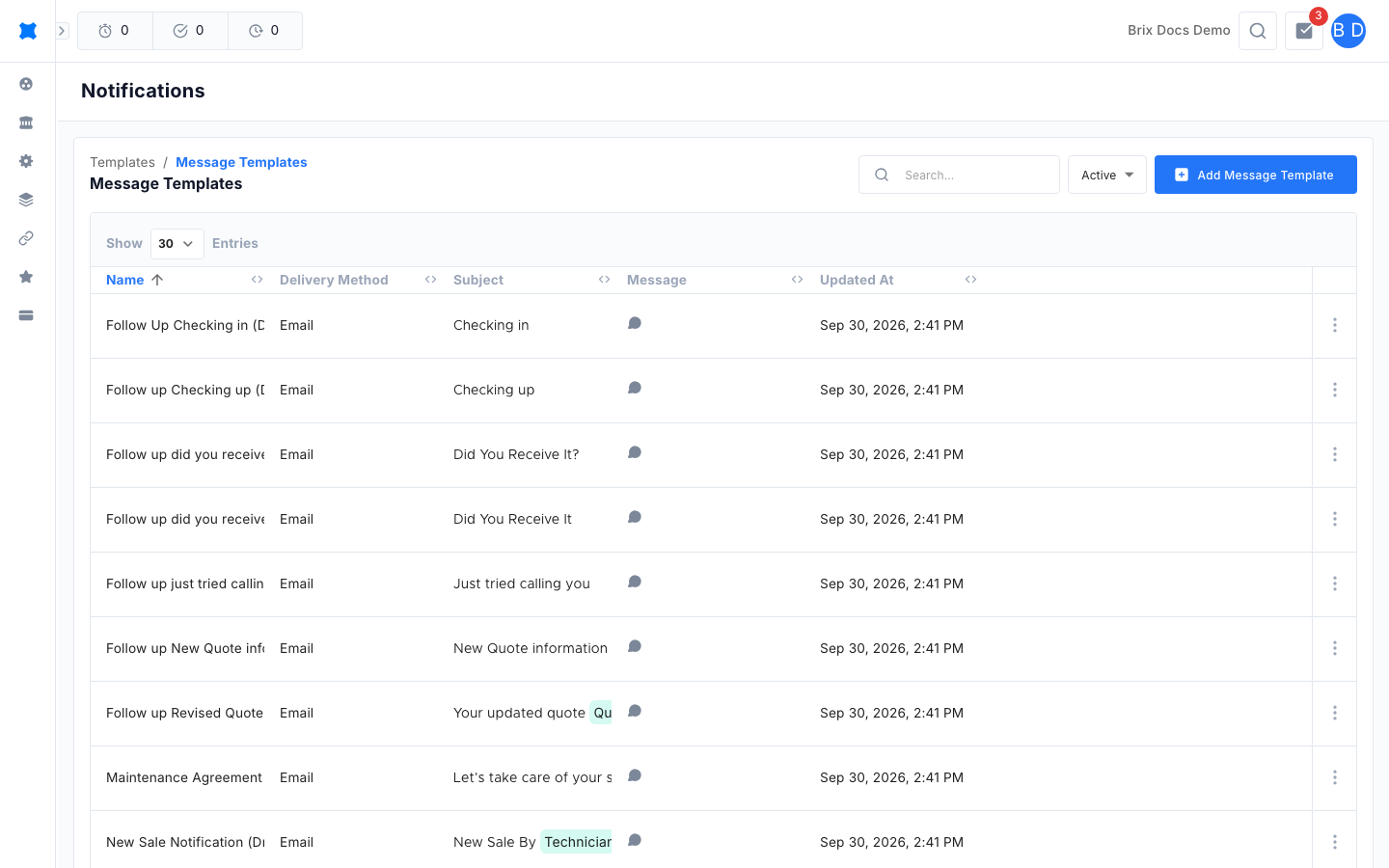The height and width of the screenshot is (868, 1389).
Task: Open the dashboard palette icon in sidebar
Action: (26, 84)
